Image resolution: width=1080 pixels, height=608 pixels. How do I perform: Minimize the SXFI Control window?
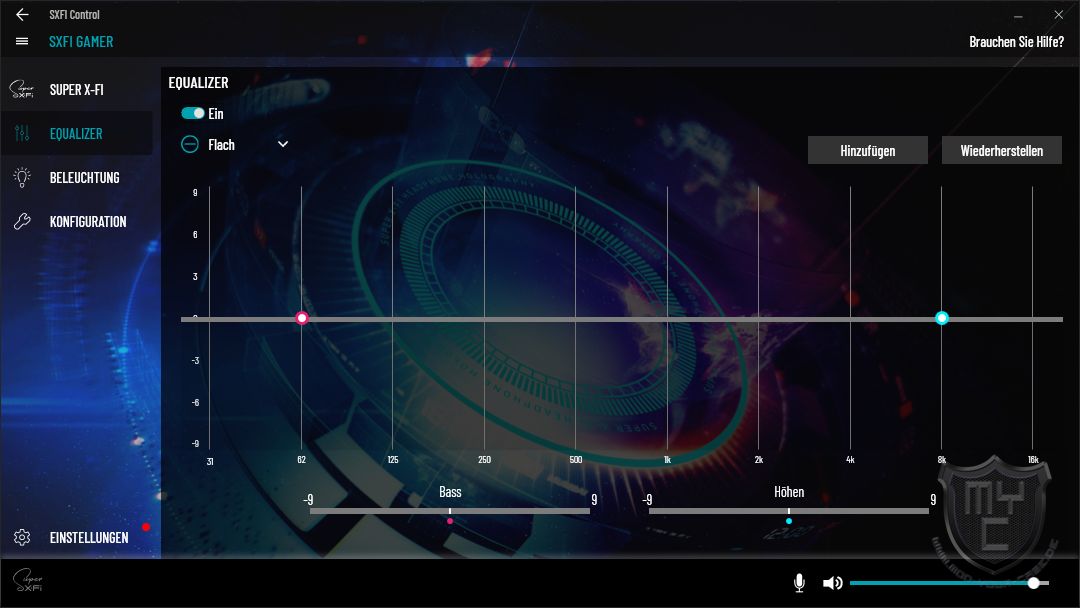tap(1018, 15)
